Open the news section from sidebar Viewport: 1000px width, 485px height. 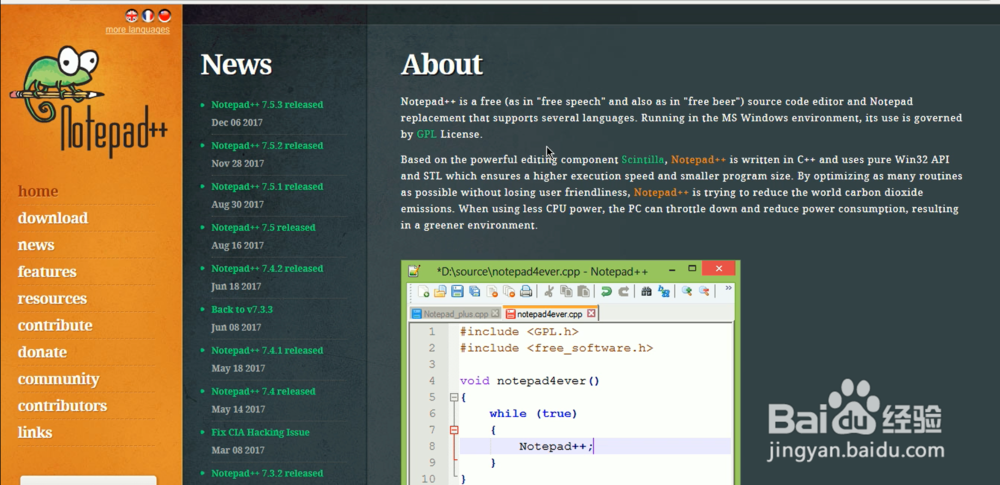pos(36,245)
